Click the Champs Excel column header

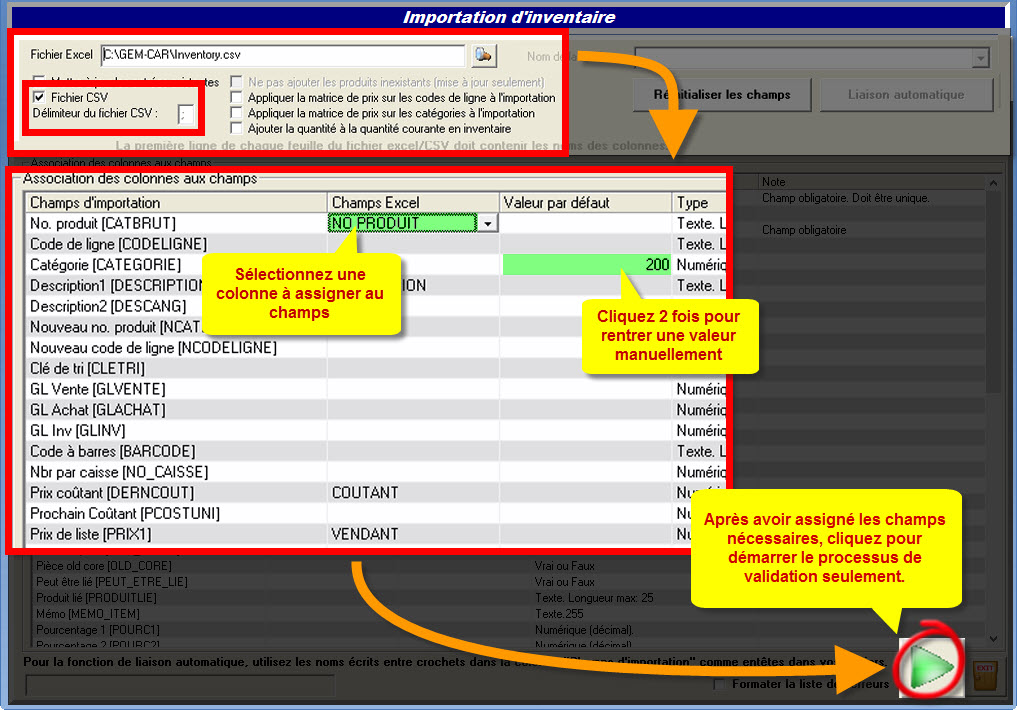click(x=413, y=203)
